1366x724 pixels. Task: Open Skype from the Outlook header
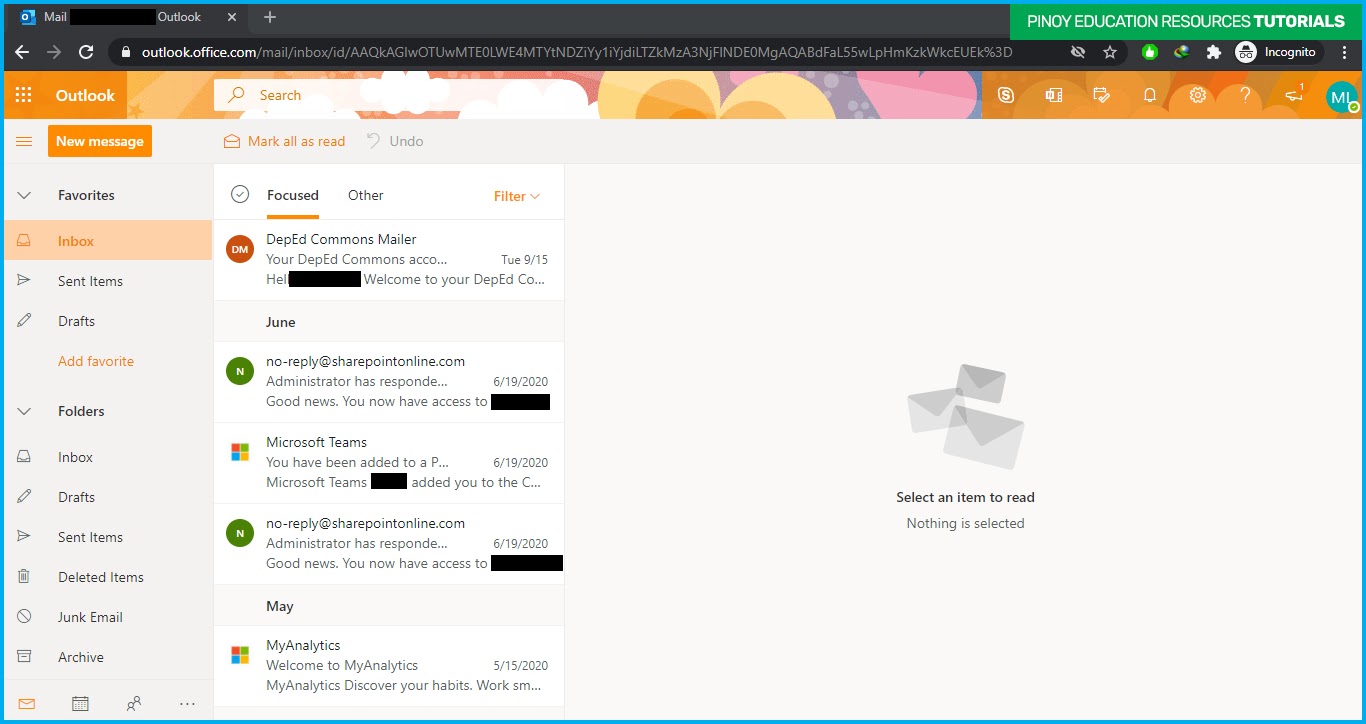1006,95
